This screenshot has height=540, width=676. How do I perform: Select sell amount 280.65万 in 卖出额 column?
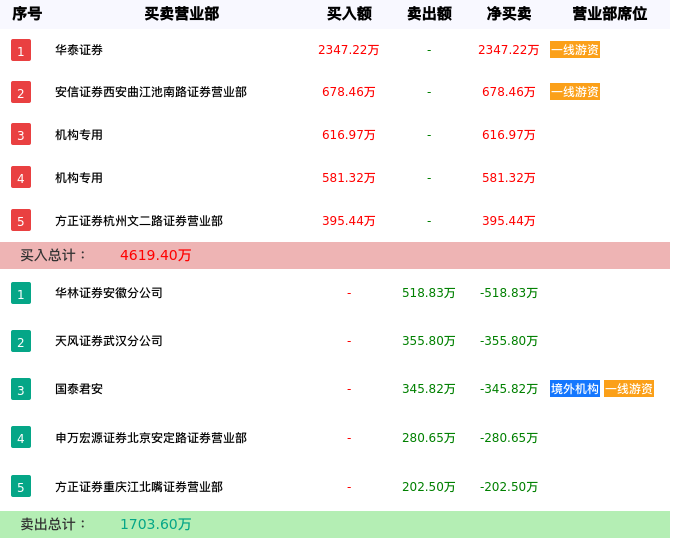point(429,438)
